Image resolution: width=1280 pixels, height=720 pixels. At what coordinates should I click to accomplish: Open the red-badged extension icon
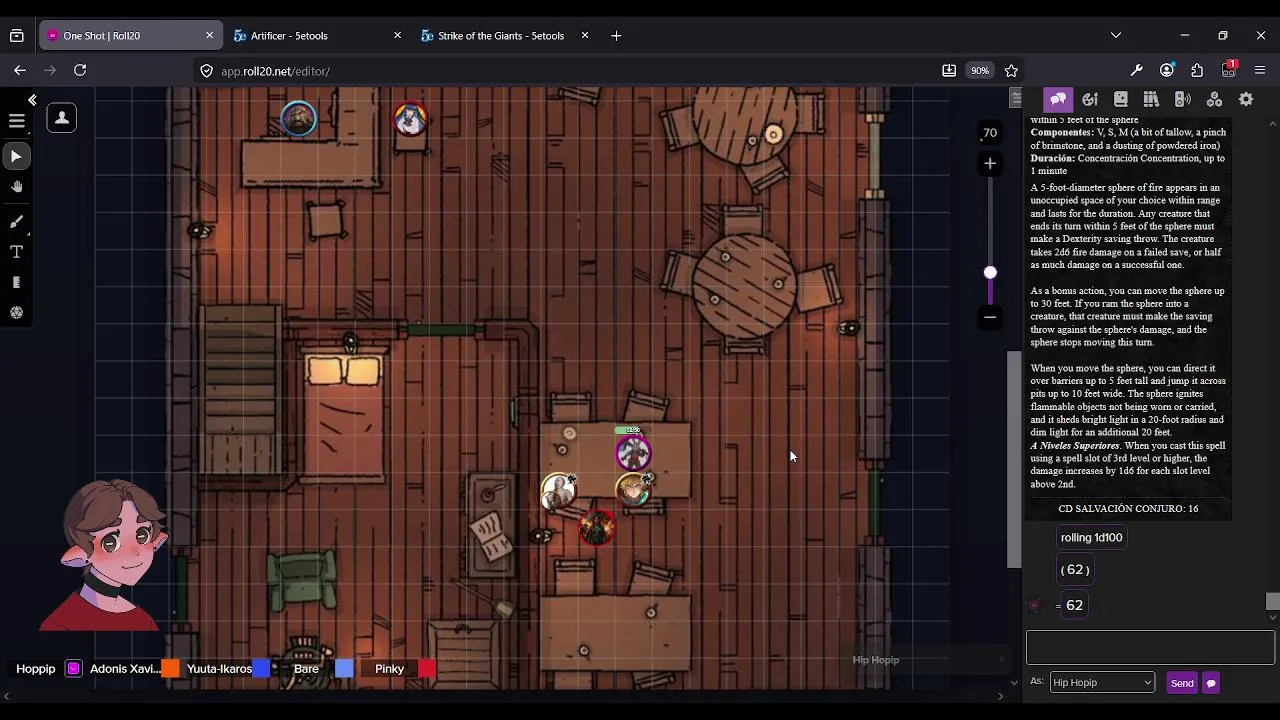tap(1229, 69)
